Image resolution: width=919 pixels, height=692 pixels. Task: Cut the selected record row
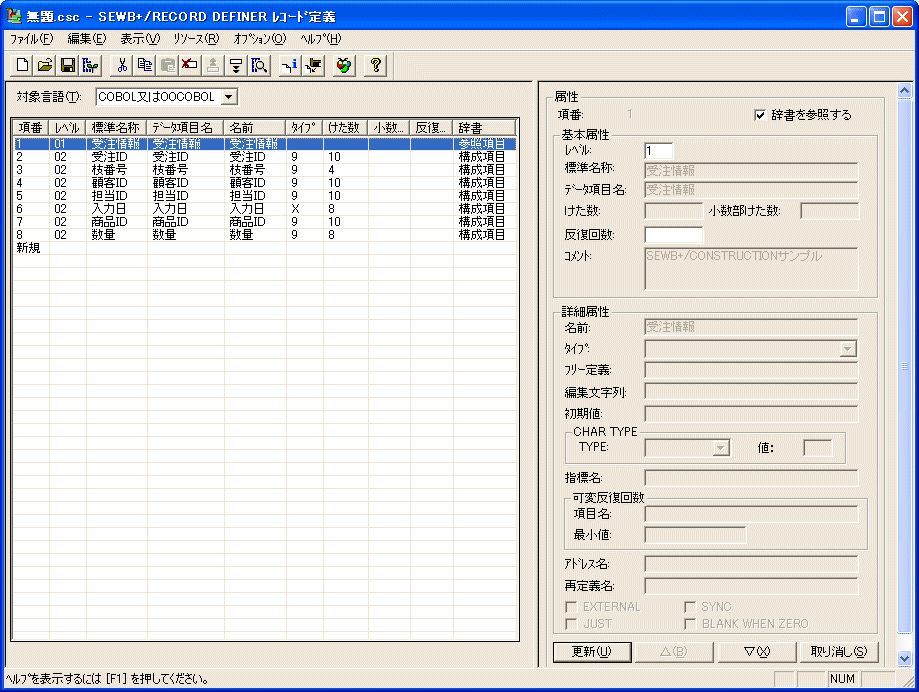click(122, 64)
